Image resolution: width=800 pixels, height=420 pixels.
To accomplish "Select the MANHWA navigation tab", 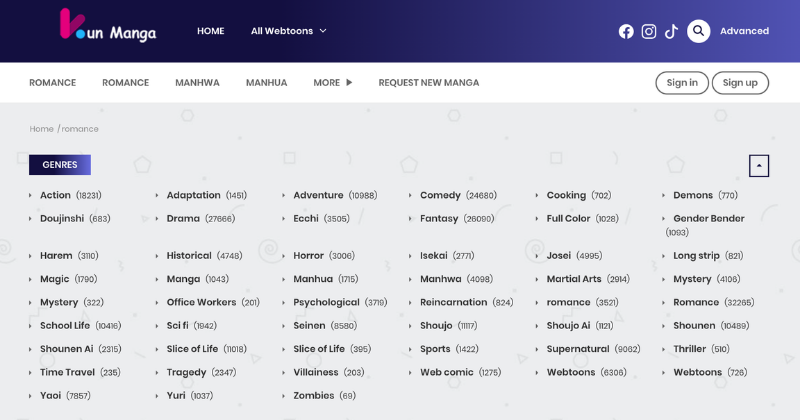I will (x=197, y=83).
